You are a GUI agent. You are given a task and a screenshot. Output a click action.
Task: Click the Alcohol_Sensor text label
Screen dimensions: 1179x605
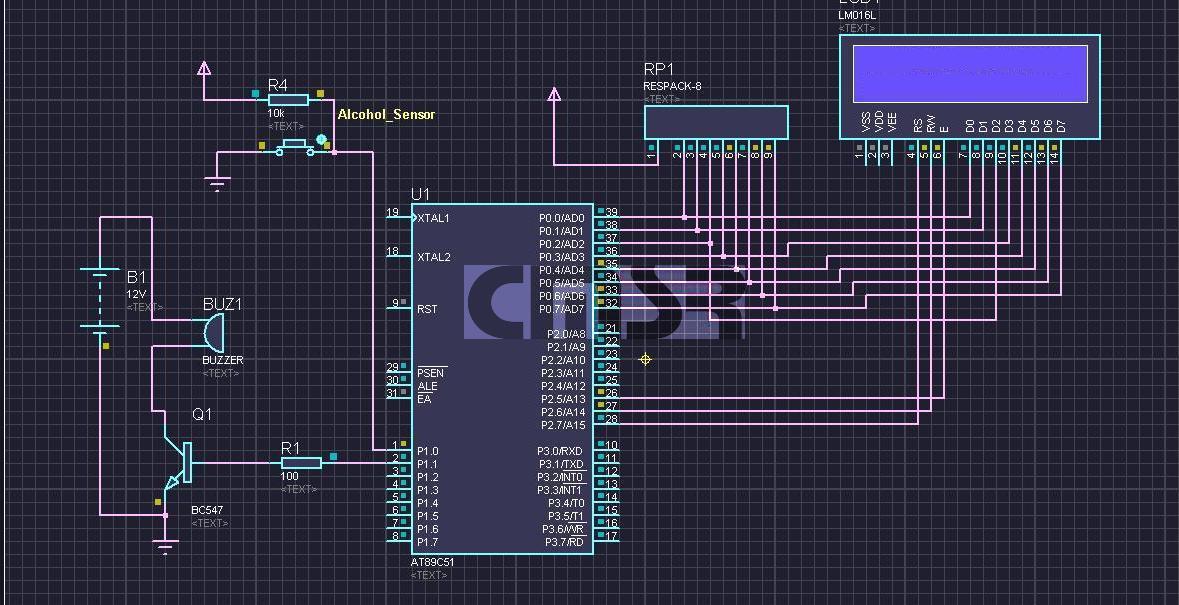pyautogui.click(x=386, y=114)
